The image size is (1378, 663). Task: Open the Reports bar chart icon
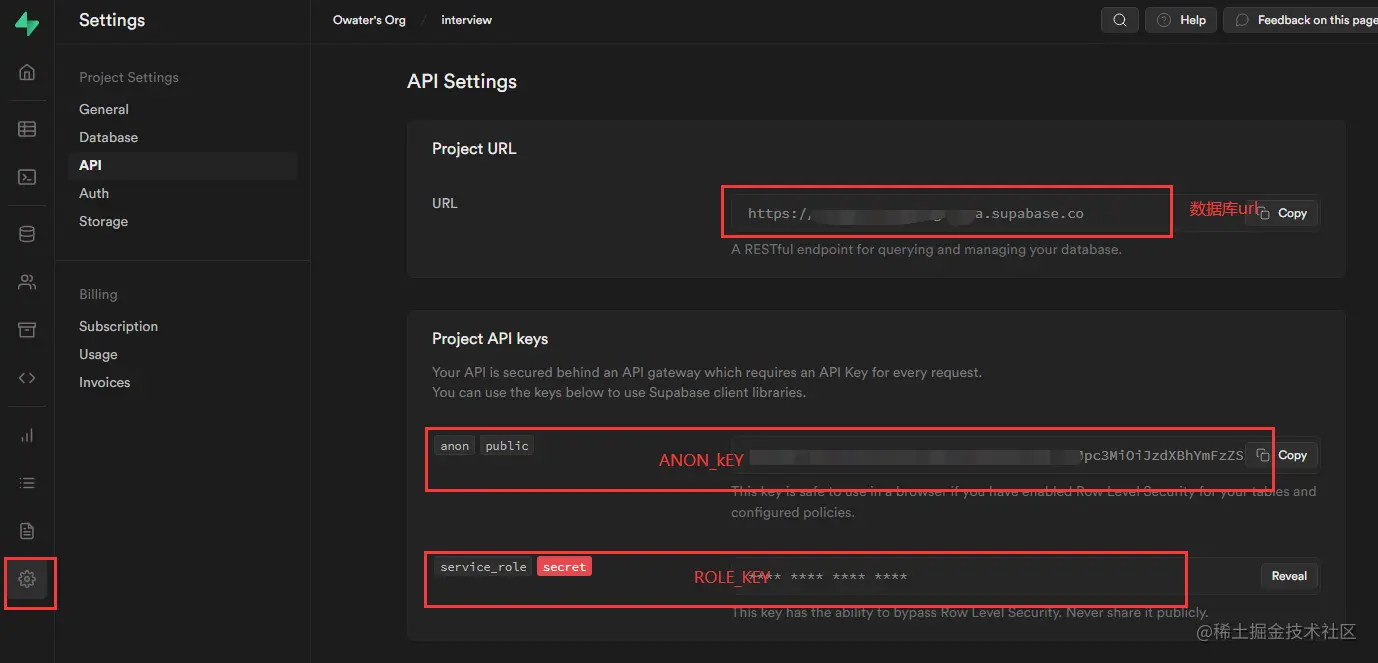(x=27, y=435)
